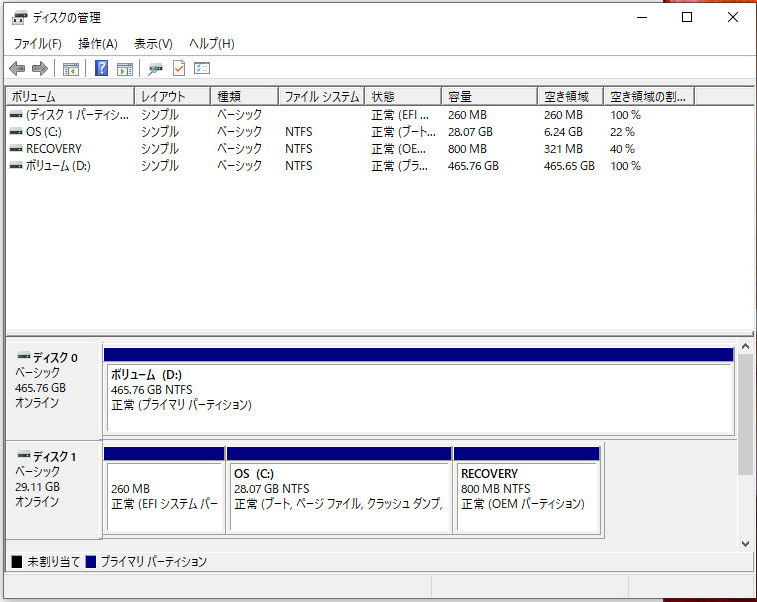Select ボリューム (D:) in the volume list
This screenshot has height=602, width=757.
point(58,166)
